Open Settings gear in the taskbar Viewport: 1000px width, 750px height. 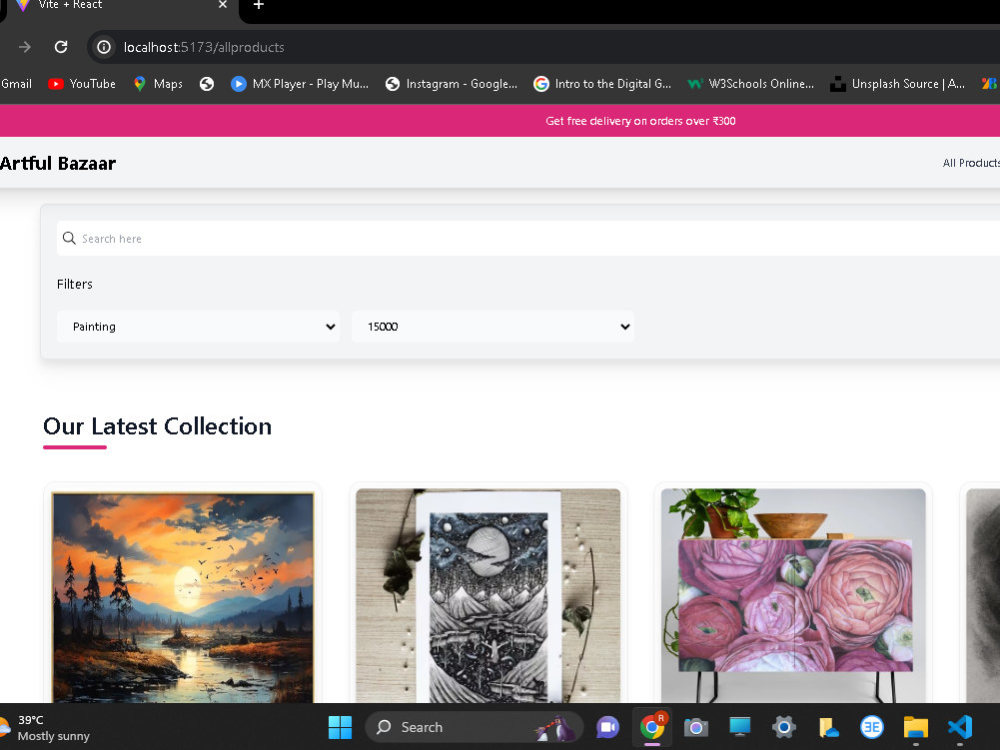tap(784, 727)
